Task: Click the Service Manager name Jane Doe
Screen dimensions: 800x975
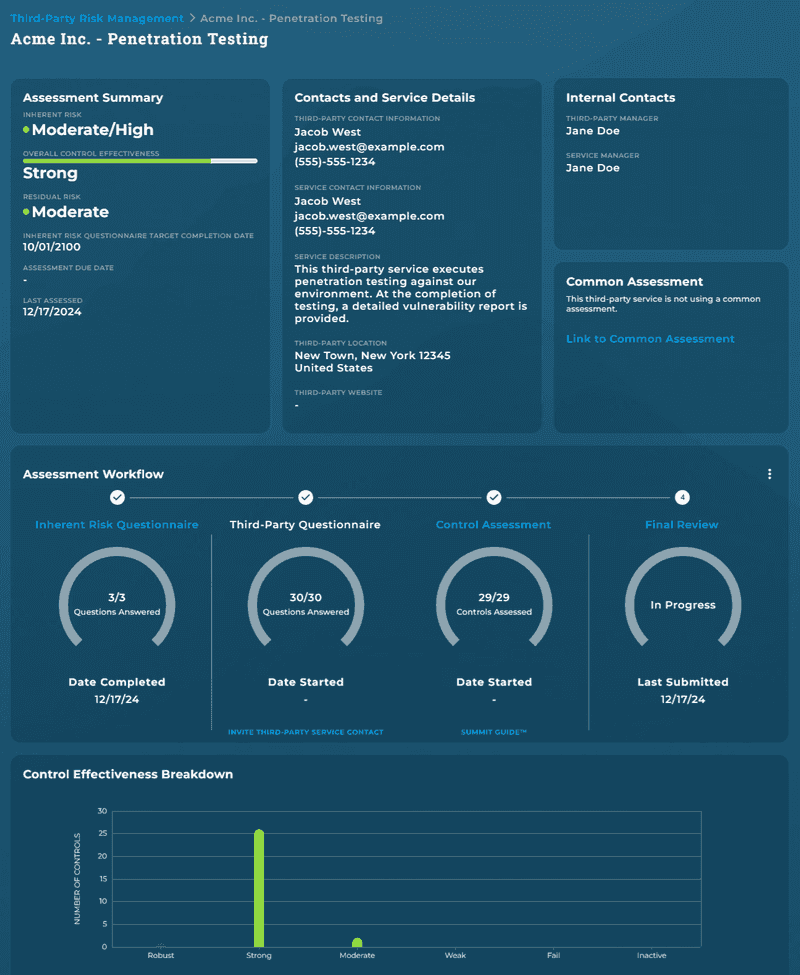Action: point(592,168)
